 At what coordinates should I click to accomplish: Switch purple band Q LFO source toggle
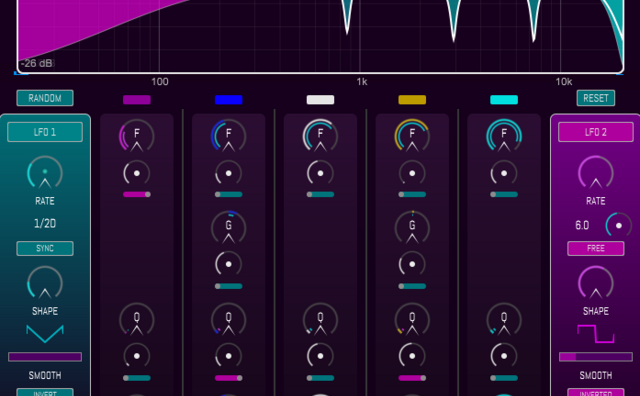pyautogui.click(x=137, y=378)
